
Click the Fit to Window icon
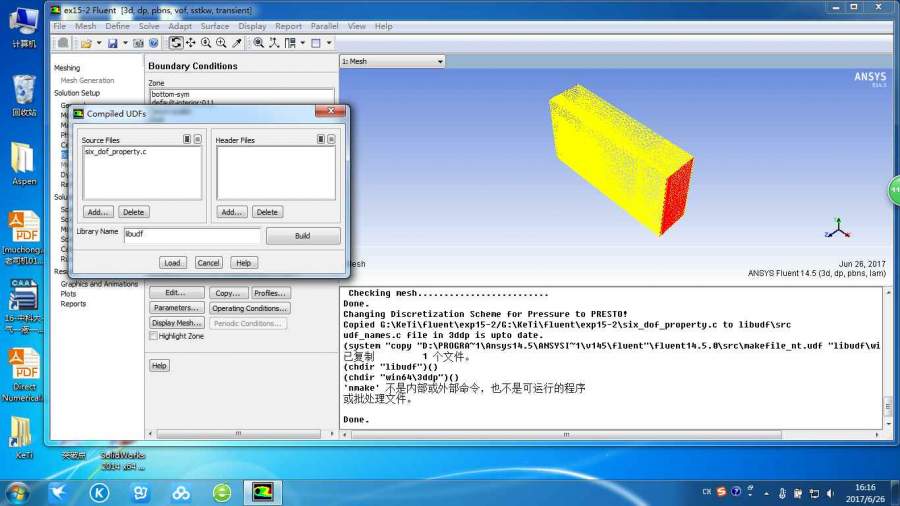(259, 43)
